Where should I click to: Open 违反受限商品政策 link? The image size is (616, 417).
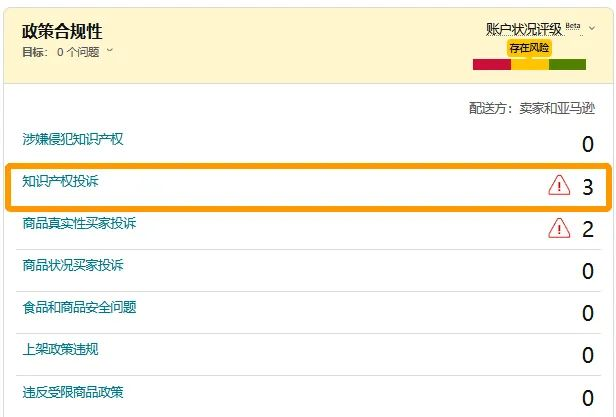click(x=73, y=392)
